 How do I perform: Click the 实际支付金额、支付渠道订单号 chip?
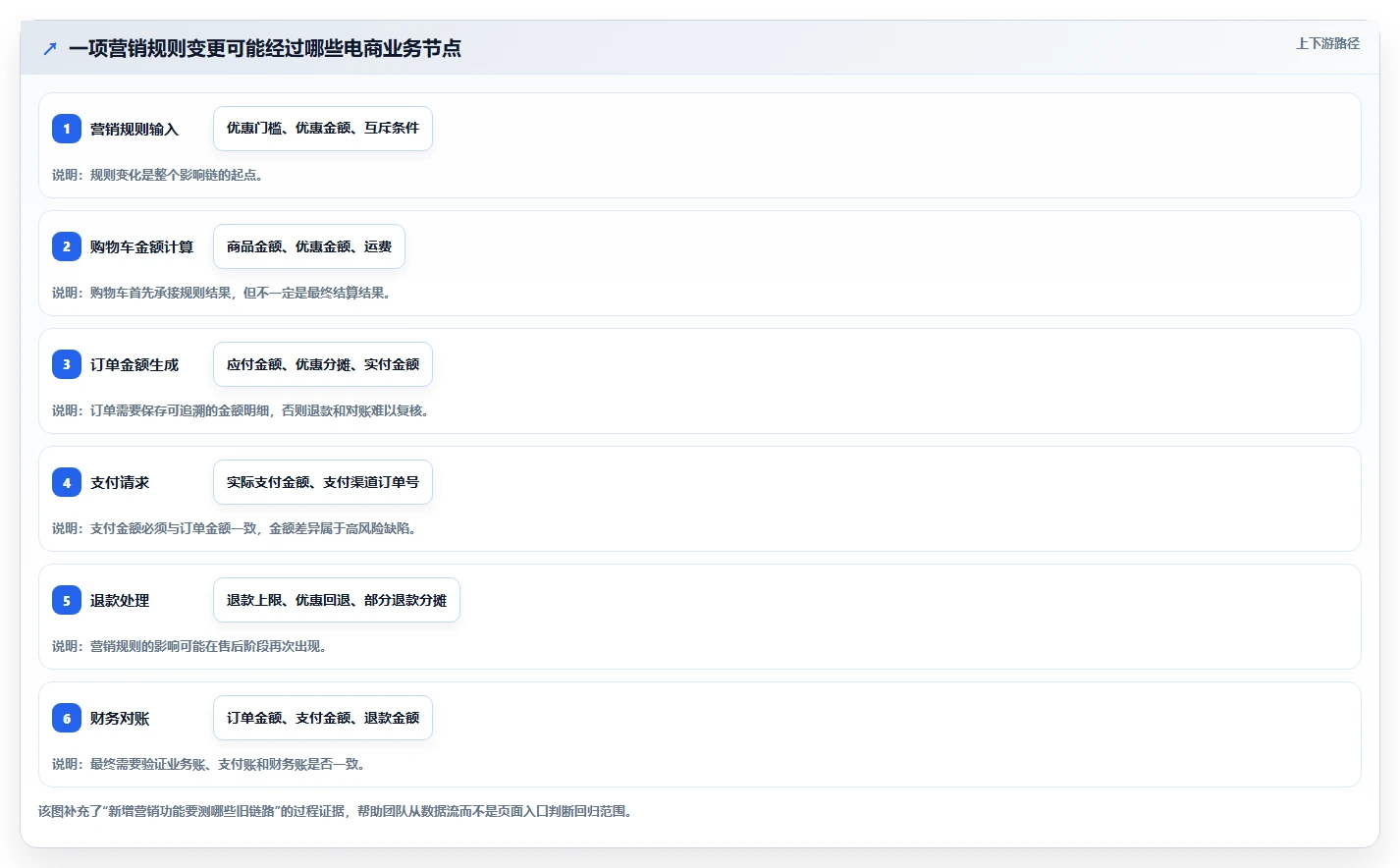[323, 482]
